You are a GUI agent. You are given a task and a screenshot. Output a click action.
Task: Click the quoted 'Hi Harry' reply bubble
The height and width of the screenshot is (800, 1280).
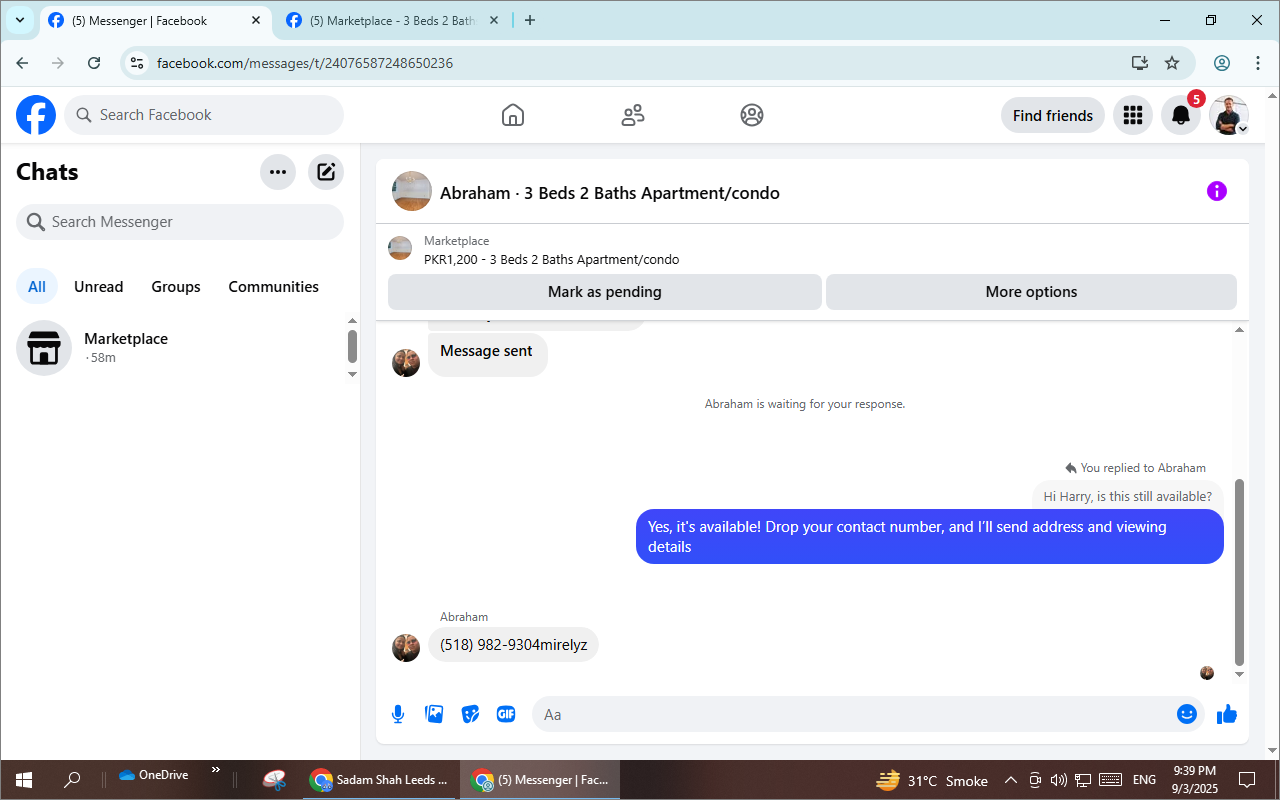(x=1128, y=496)
